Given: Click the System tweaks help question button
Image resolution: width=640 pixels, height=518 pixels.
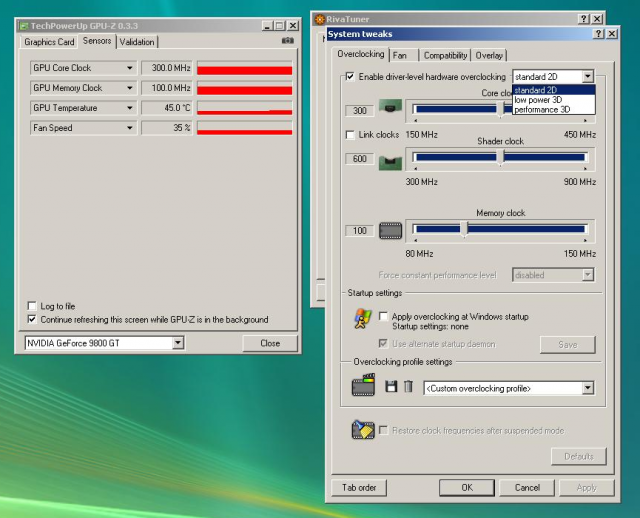Looking at the screenshot, I should pos(598,34).
